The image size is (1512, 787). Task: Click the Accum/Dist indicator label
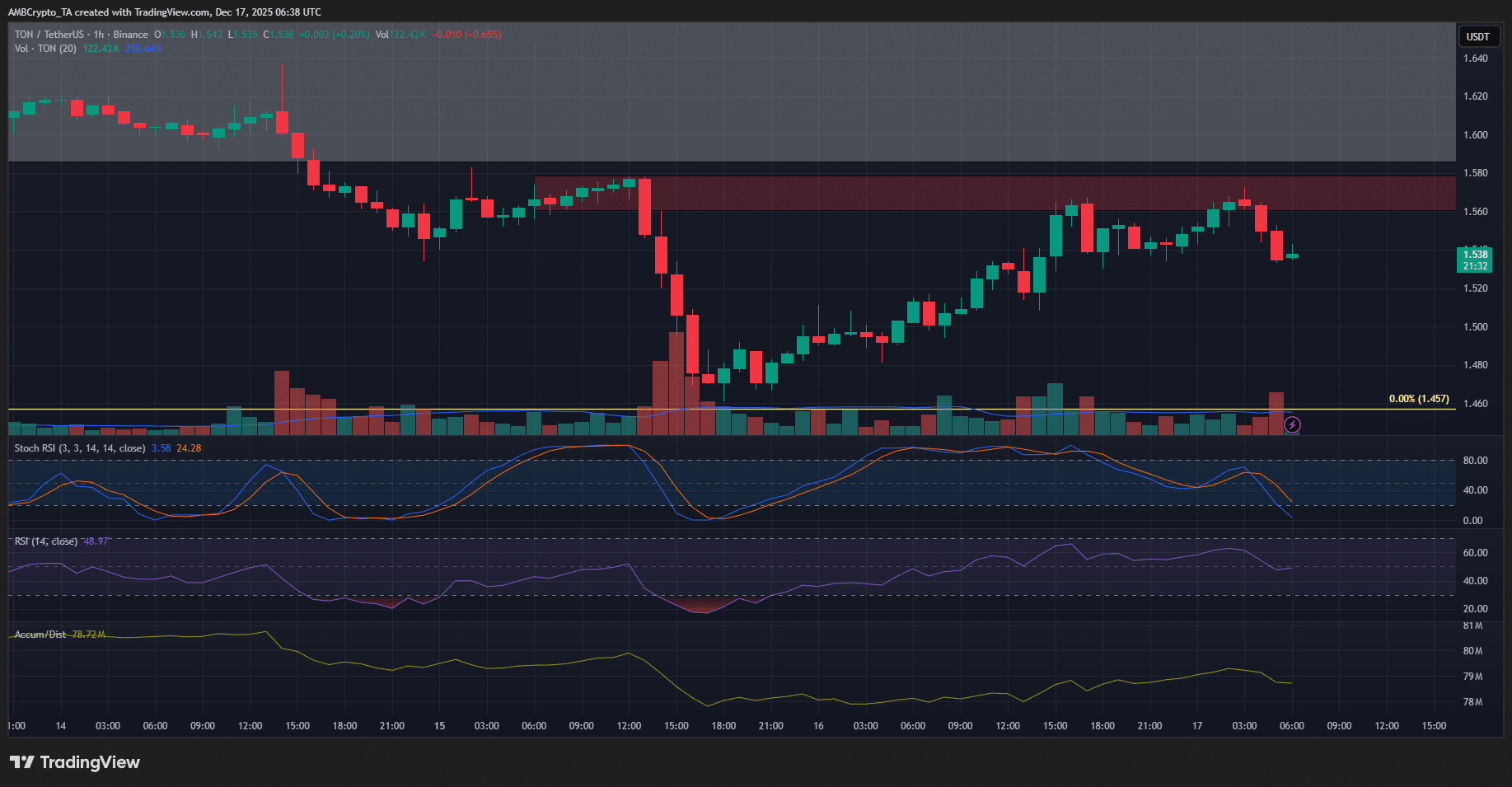tap(40, 635)
